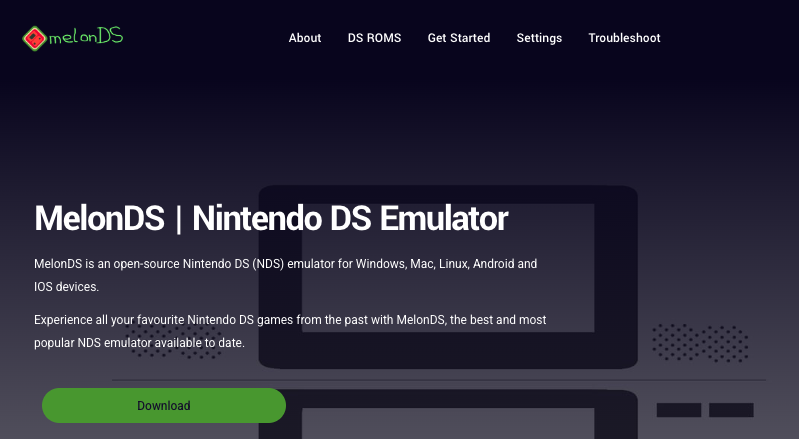Go to the DS ROMS page
This screenshot has width=799, height=439.
pos(375,38)
